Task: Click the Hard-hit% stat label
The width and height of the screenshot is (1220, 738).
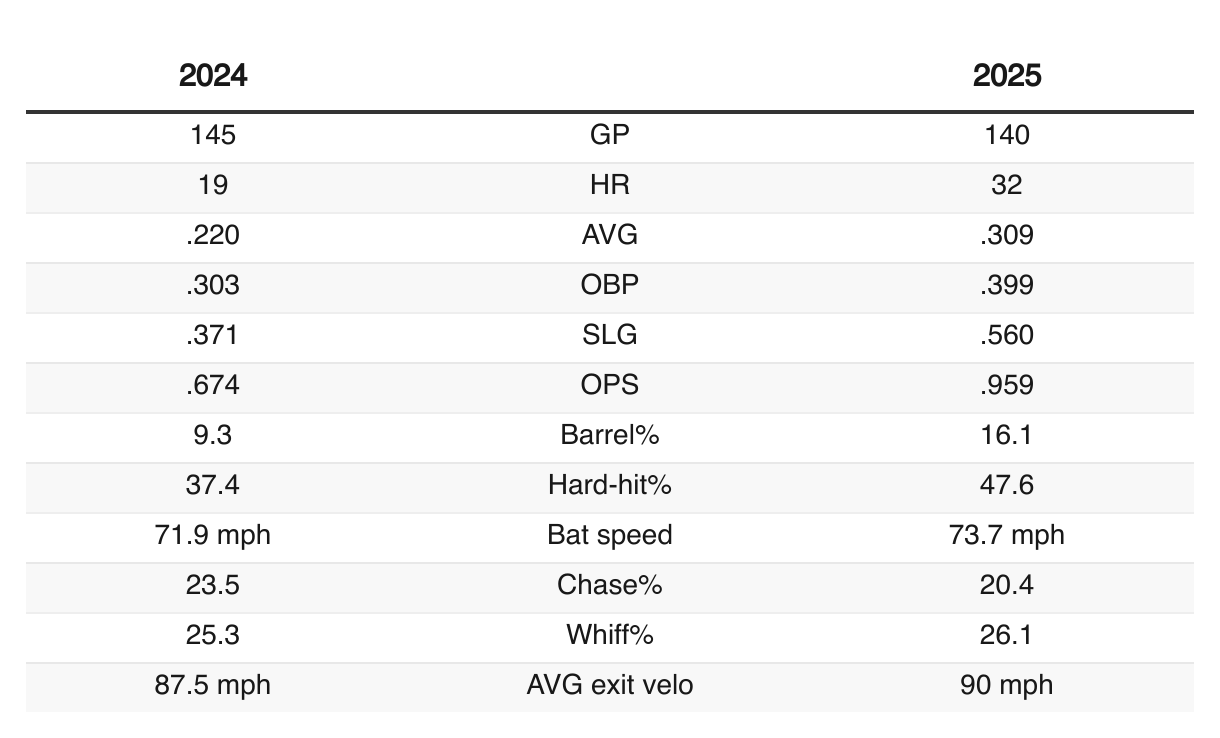Action: tap(609, 485)
